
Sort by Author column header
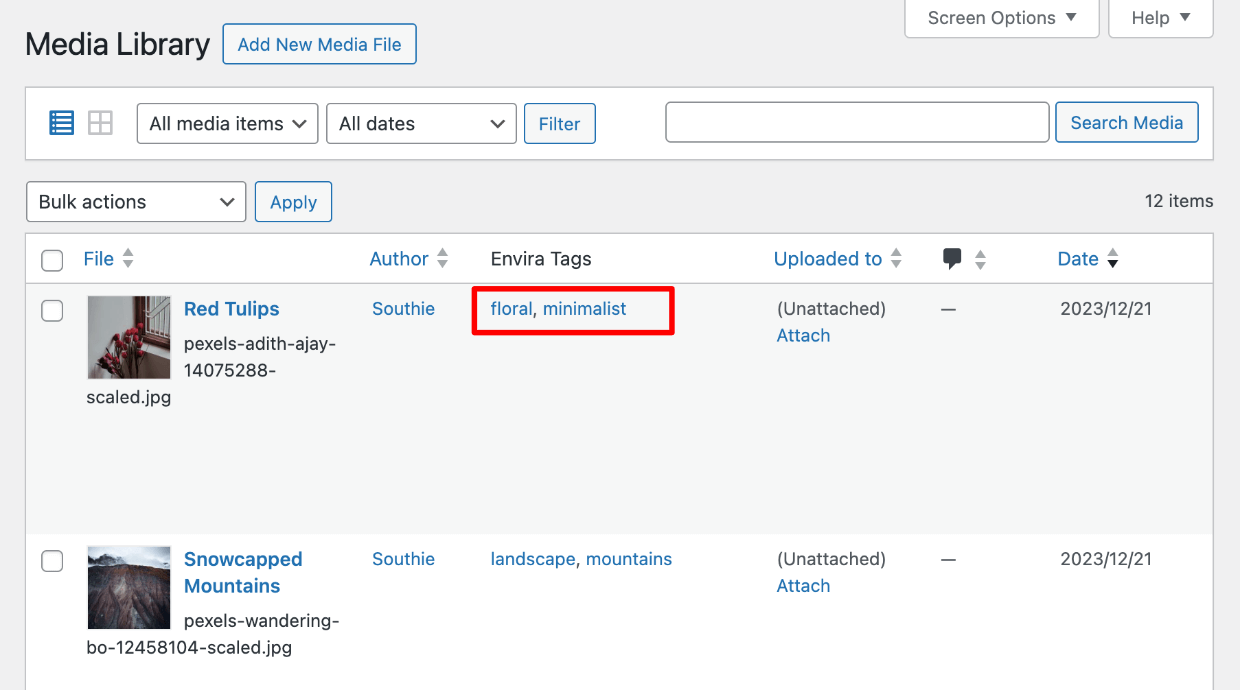coord(399,259)
